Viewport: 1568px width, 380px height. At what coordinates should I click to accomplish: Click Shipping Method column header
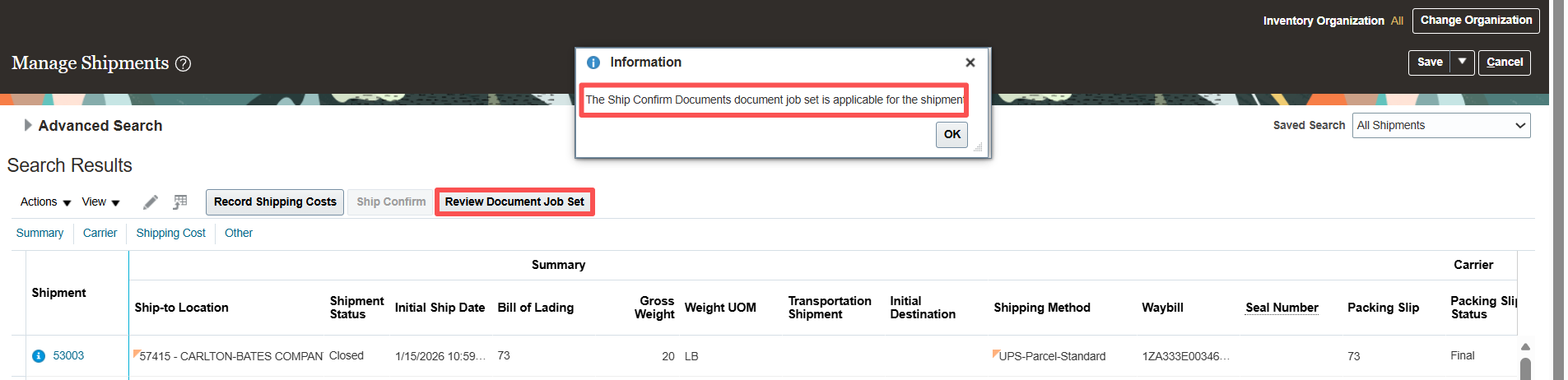(1041, 308)
